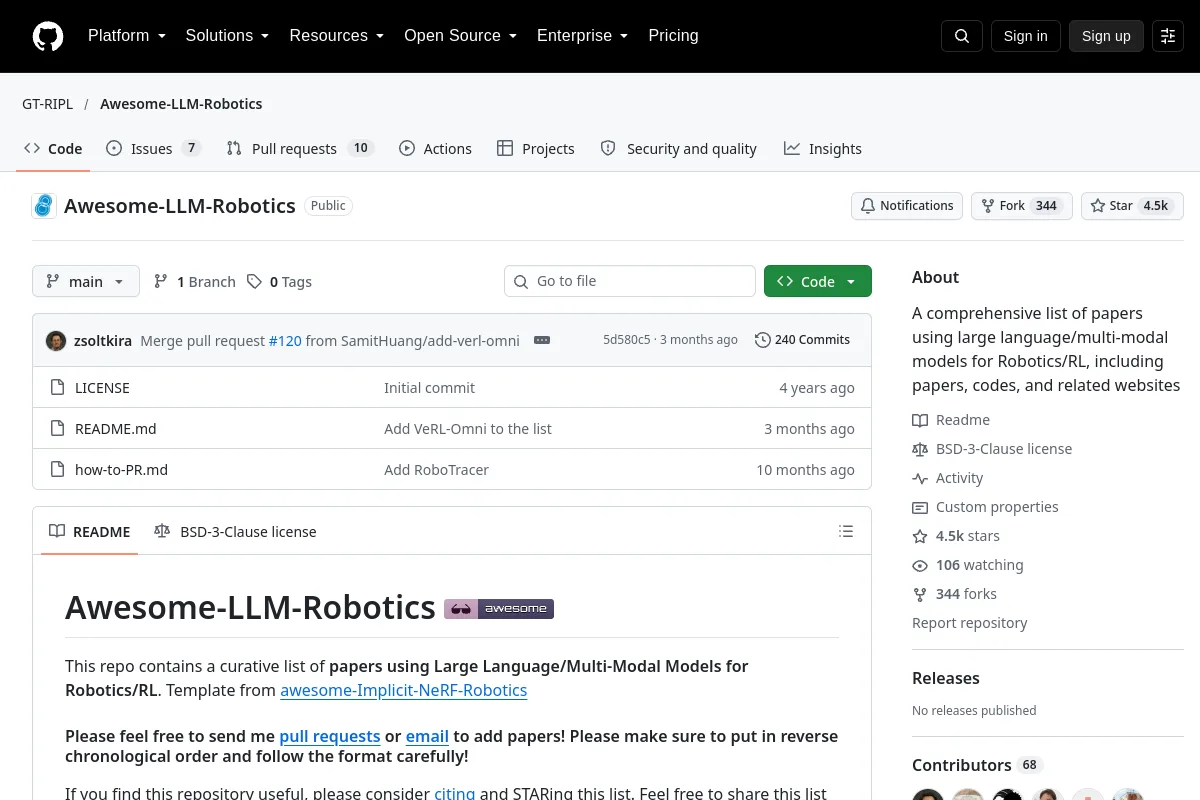Open the how-to-PR.md file

click(x=121, y=470)
